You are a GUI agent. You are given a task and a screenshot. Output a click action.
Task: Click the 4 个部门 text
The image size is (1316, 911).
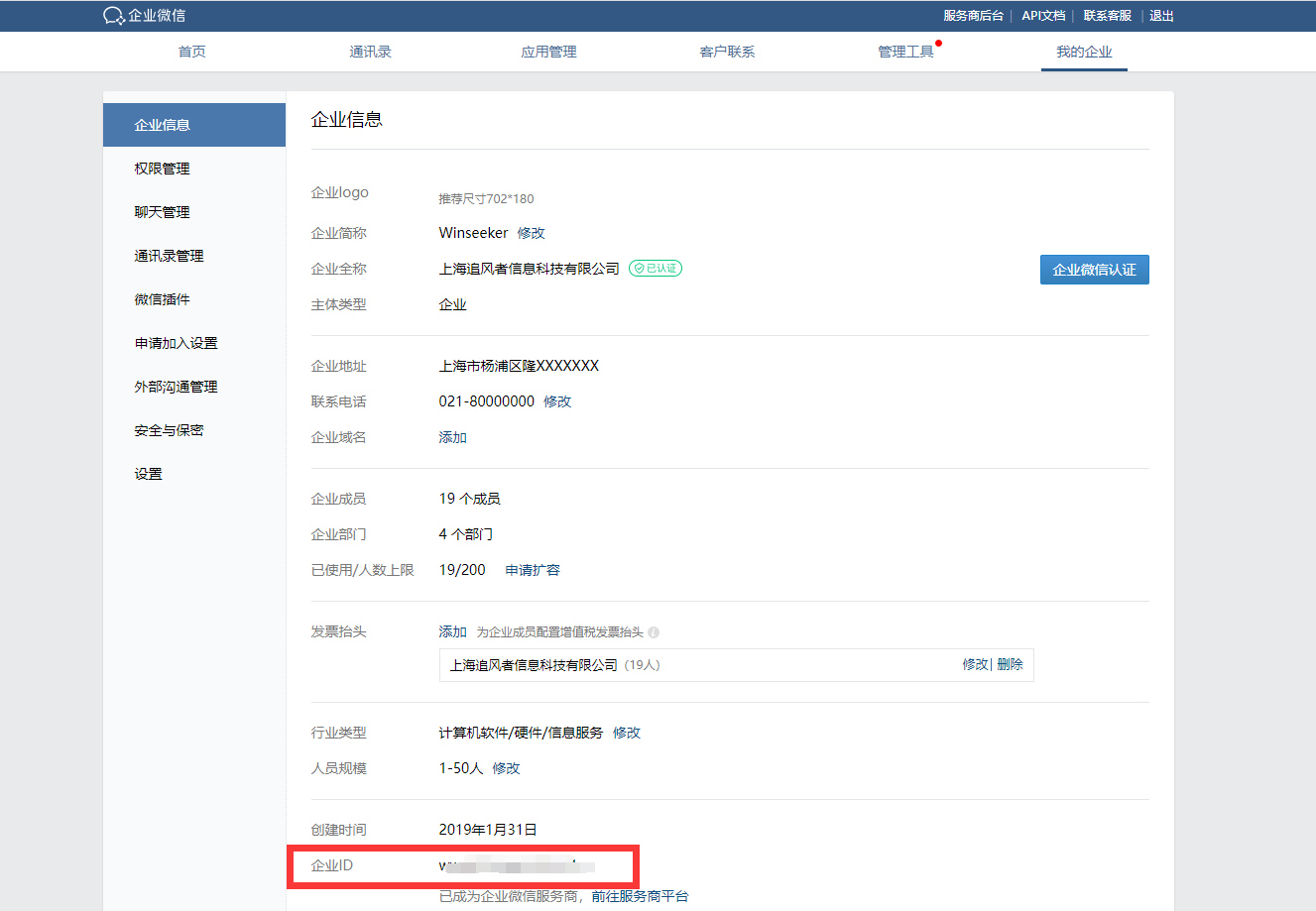coord(466,534)
